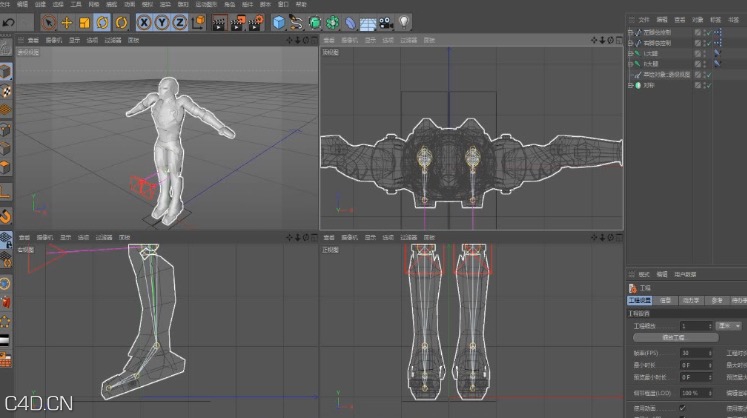Open the 运动图形 menu
The height and width of the screenshot is (418, 747).
point(206,4)
